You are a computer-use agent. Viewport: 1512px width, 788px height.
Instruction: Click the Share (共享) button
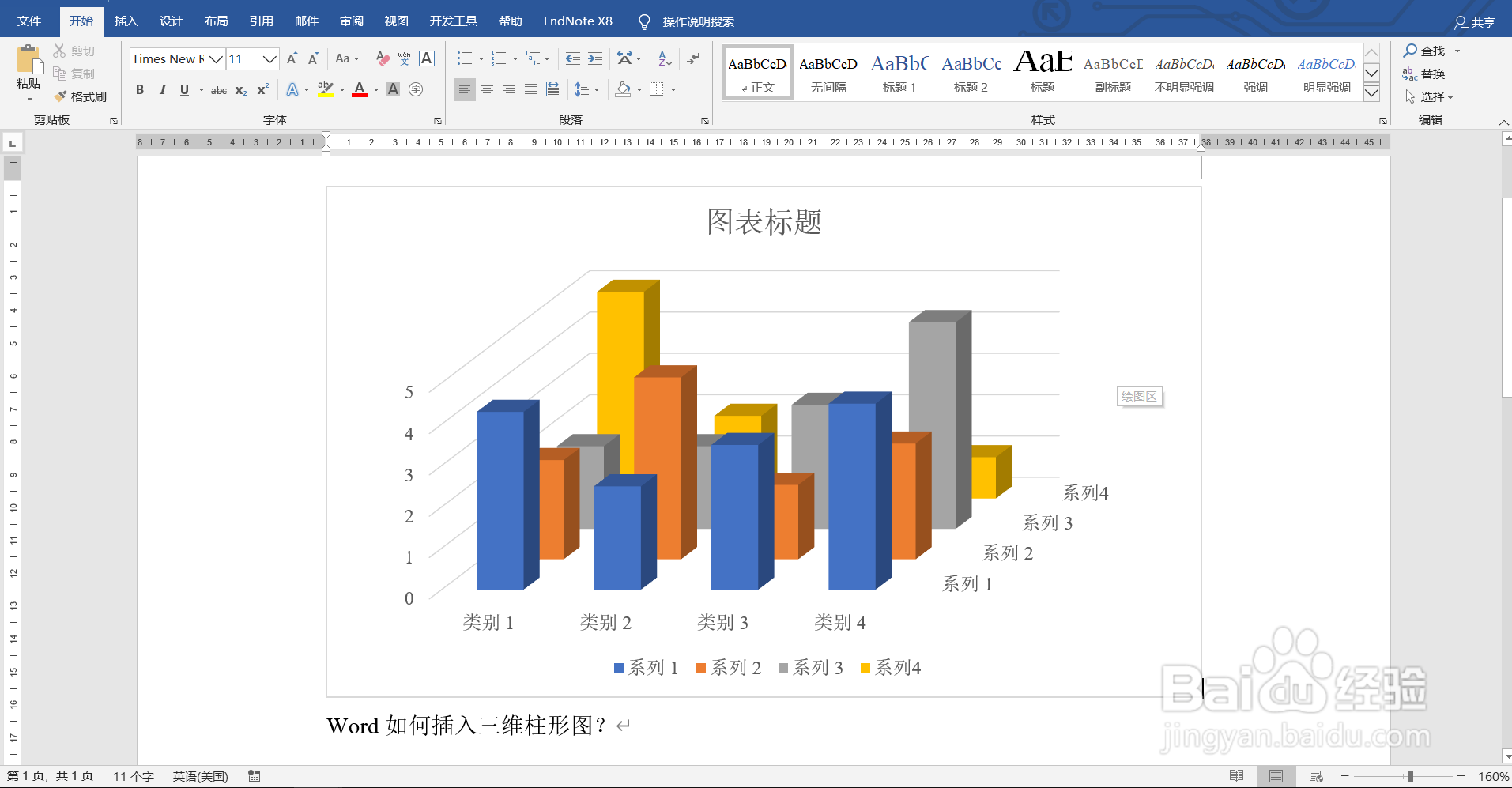pos(1475,22)
